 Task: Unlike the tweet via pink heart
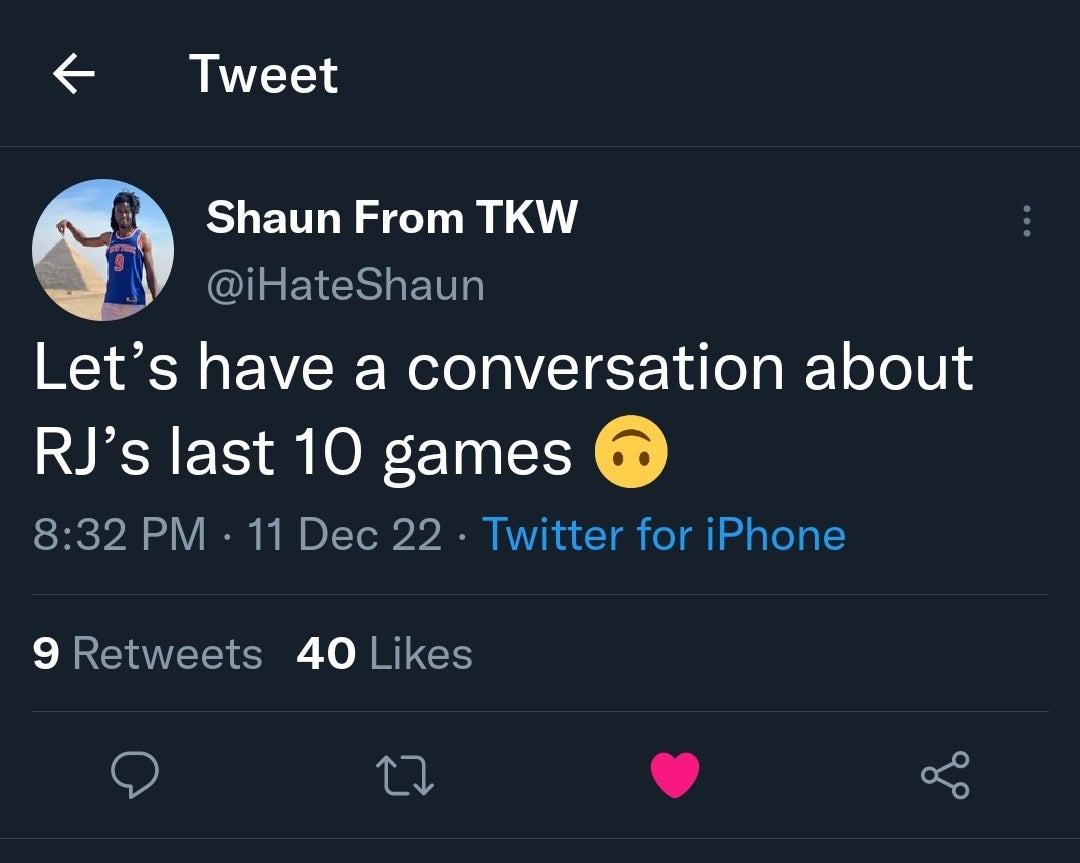pyautogui.click(x=675, y=775)
